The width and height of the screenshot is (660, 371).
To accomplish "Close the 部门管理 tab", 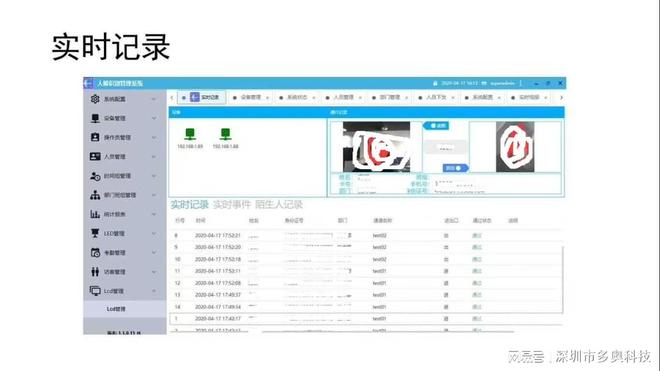I will coord(406,98).
